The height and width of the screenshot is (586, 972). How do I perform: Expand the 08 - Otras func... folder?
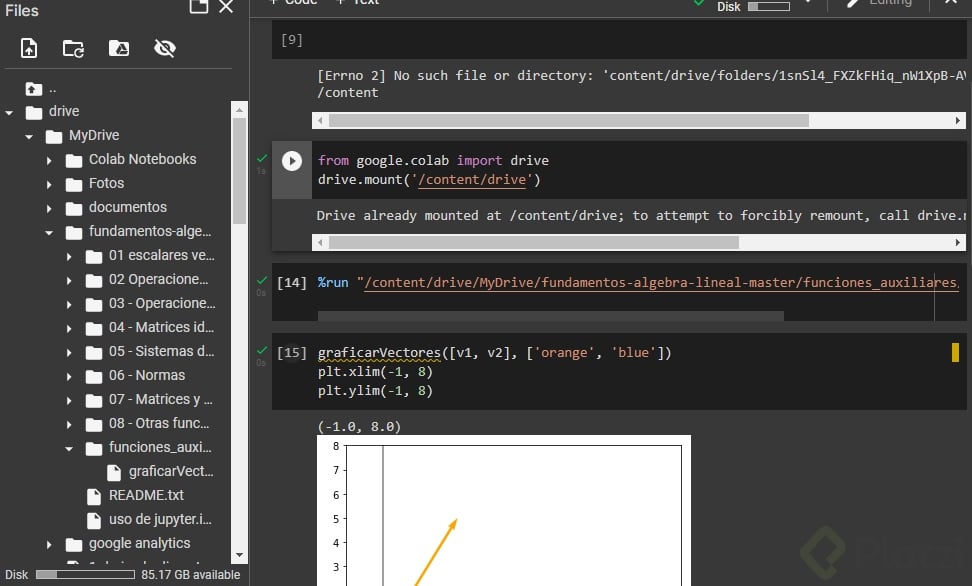pos(69,425)
